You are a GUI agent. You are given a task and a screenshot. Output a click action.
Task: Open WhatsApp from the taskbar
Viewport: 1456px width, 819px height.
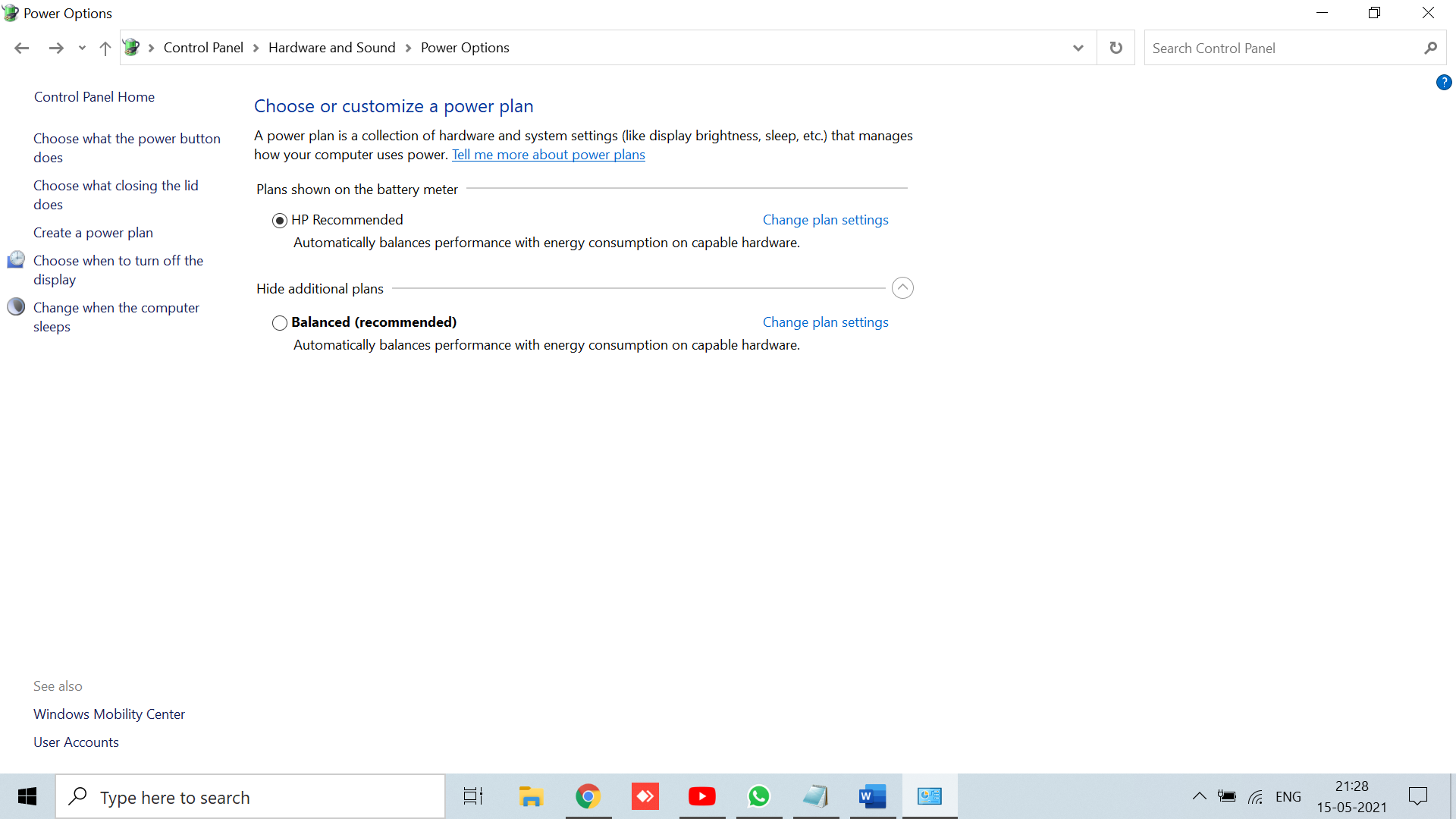[758, 796]
